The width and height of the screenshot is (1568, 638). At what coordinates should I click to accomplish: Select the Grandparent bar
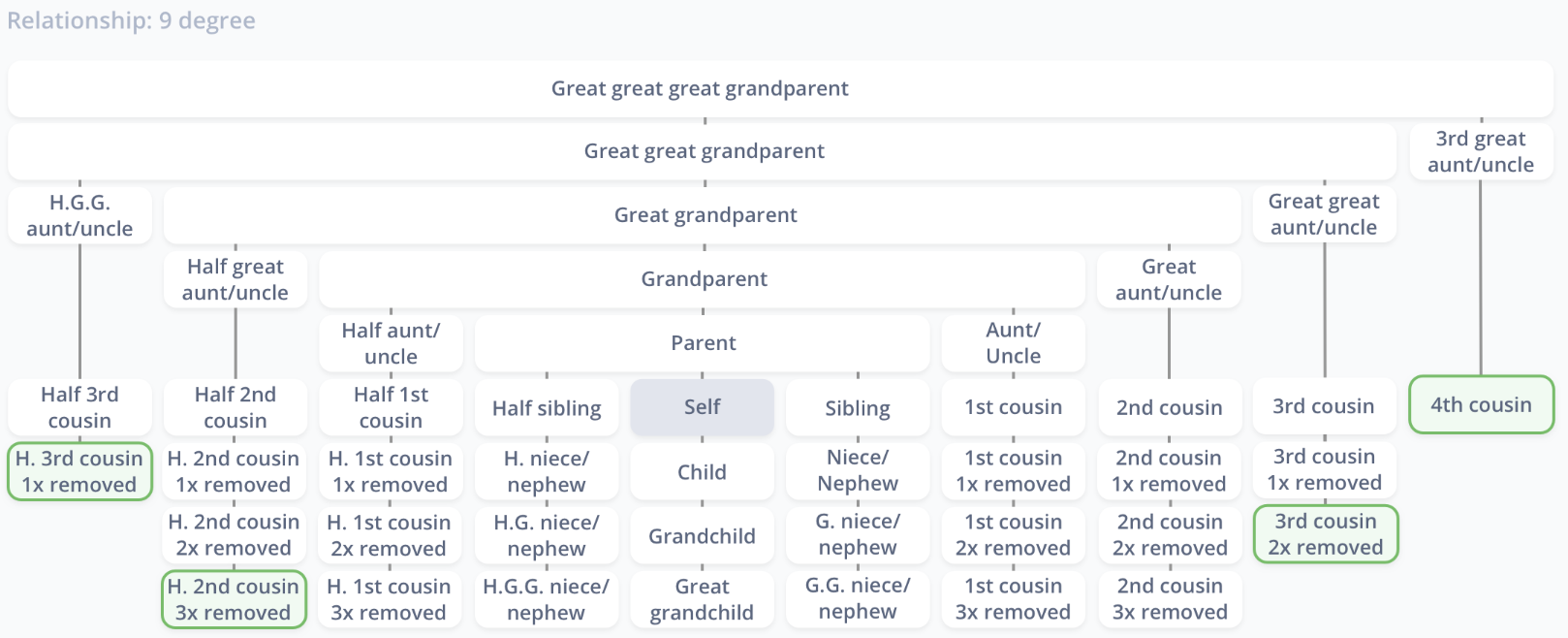[x=703, y=279]
